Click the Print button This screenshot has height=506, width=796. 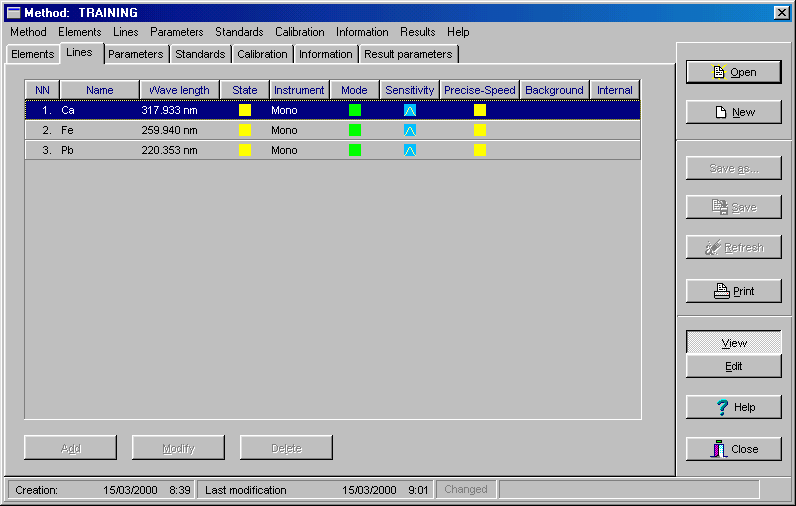click(x=734, y=291)
